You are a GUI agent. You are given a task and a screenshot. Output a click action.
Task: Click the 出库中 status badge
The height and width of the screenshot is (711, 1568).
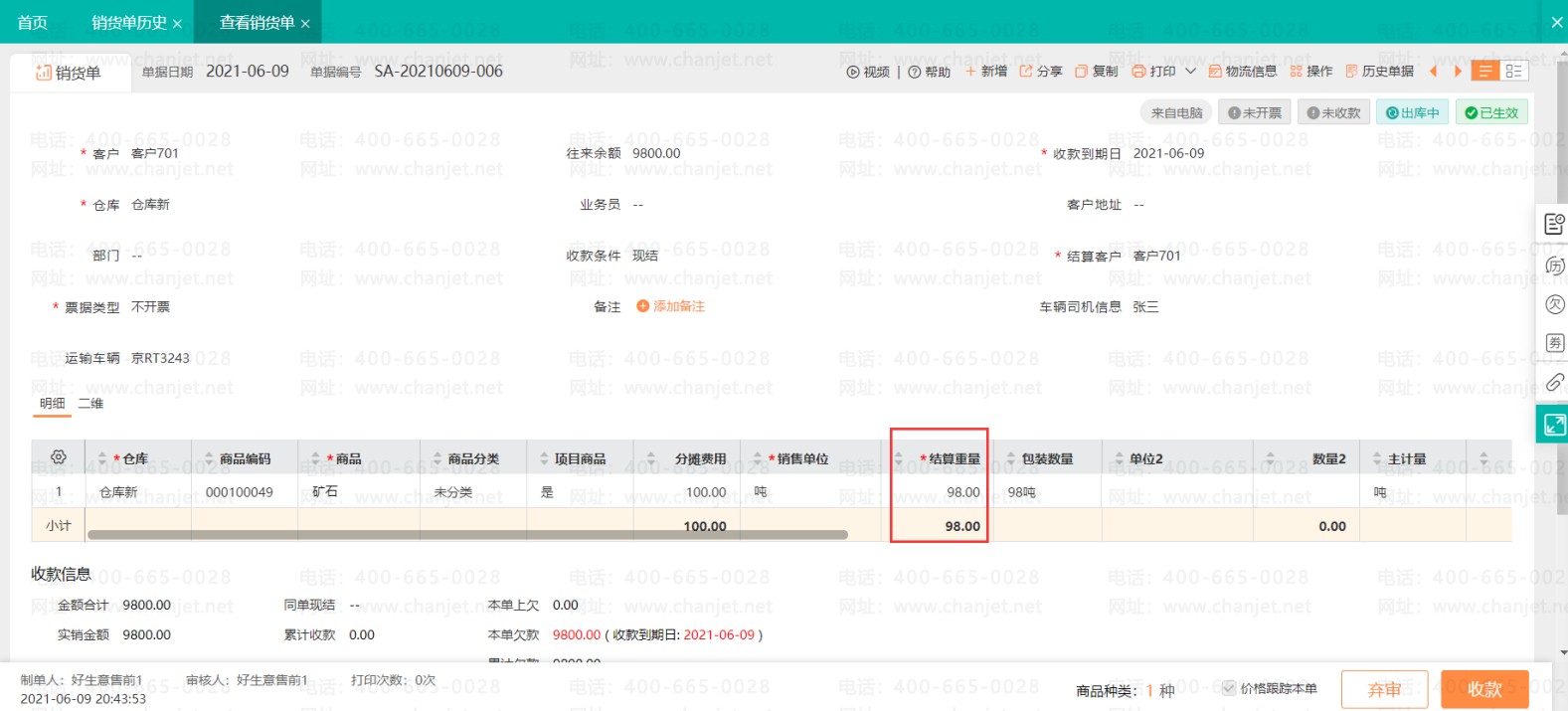coord(1412,112)
